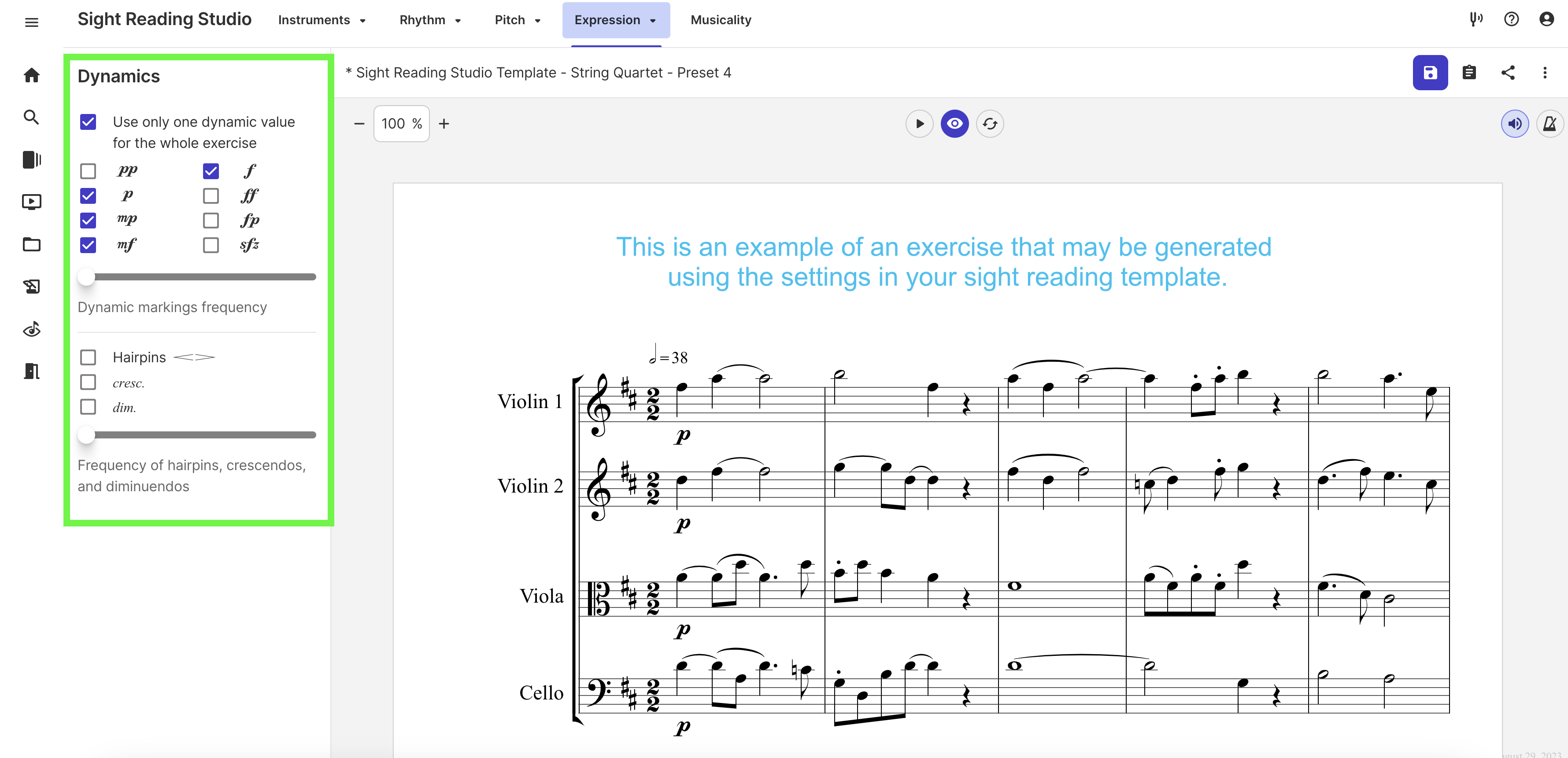Click the Sight Reading Studio title
The height and width of the screenshot is (758, 1568).
[164, 19]
